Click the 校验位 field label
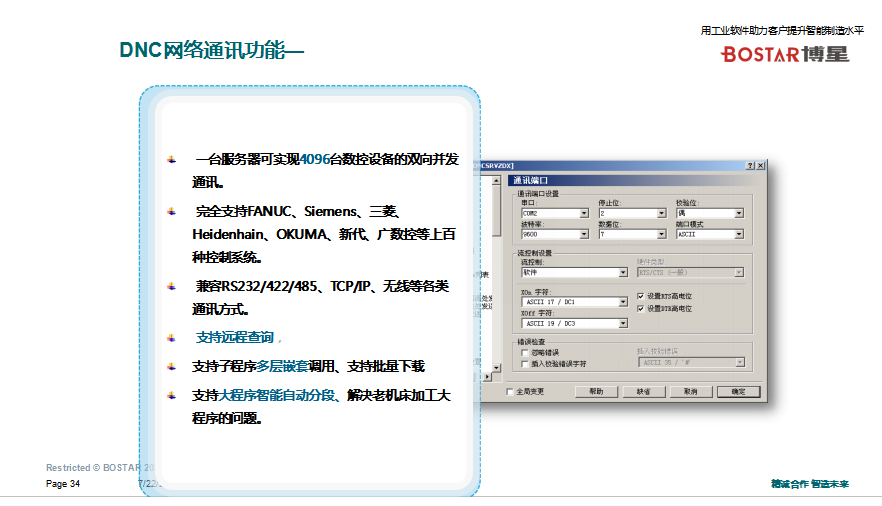 pos(687,204)
